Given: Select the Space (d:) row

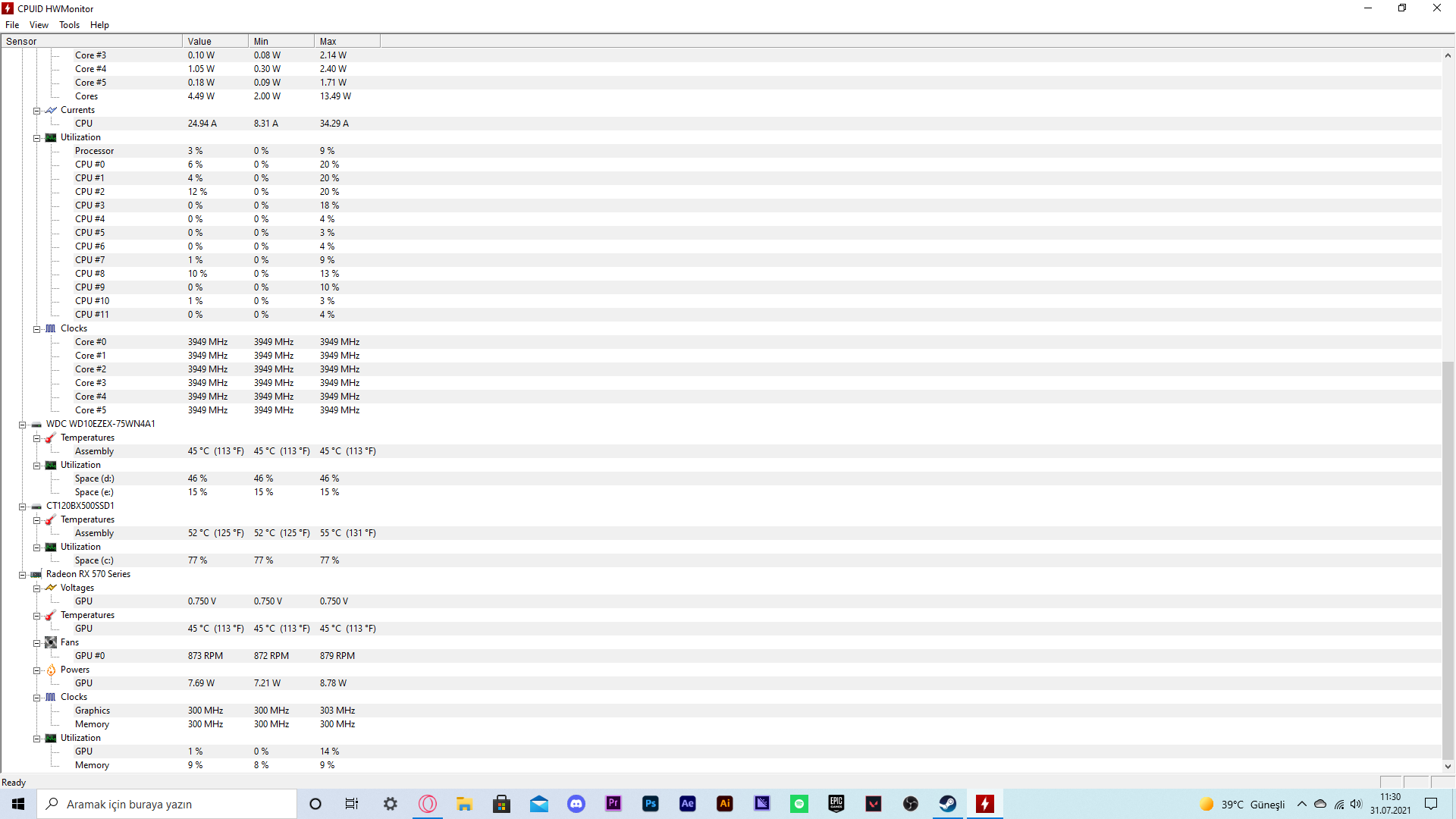Looking at the screenshot, I should tap(720, 479).
